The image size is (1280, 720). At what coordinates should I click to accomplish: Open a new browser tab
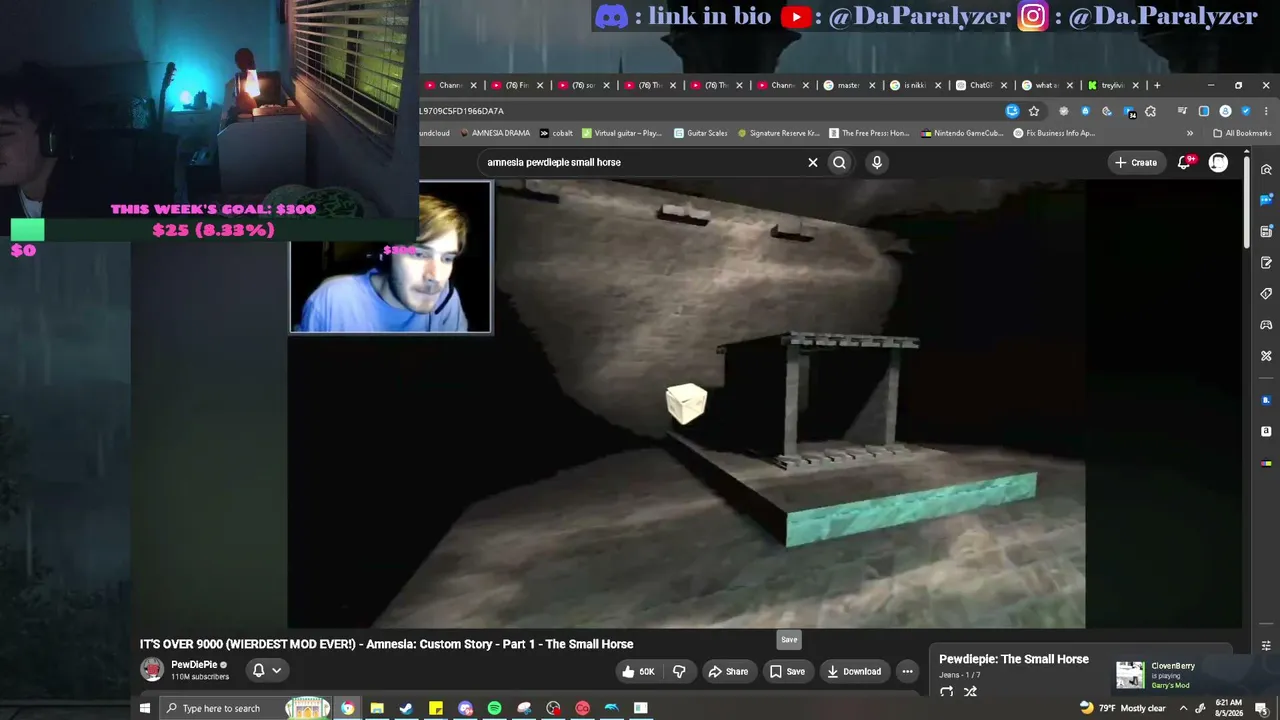point(1157,85)
